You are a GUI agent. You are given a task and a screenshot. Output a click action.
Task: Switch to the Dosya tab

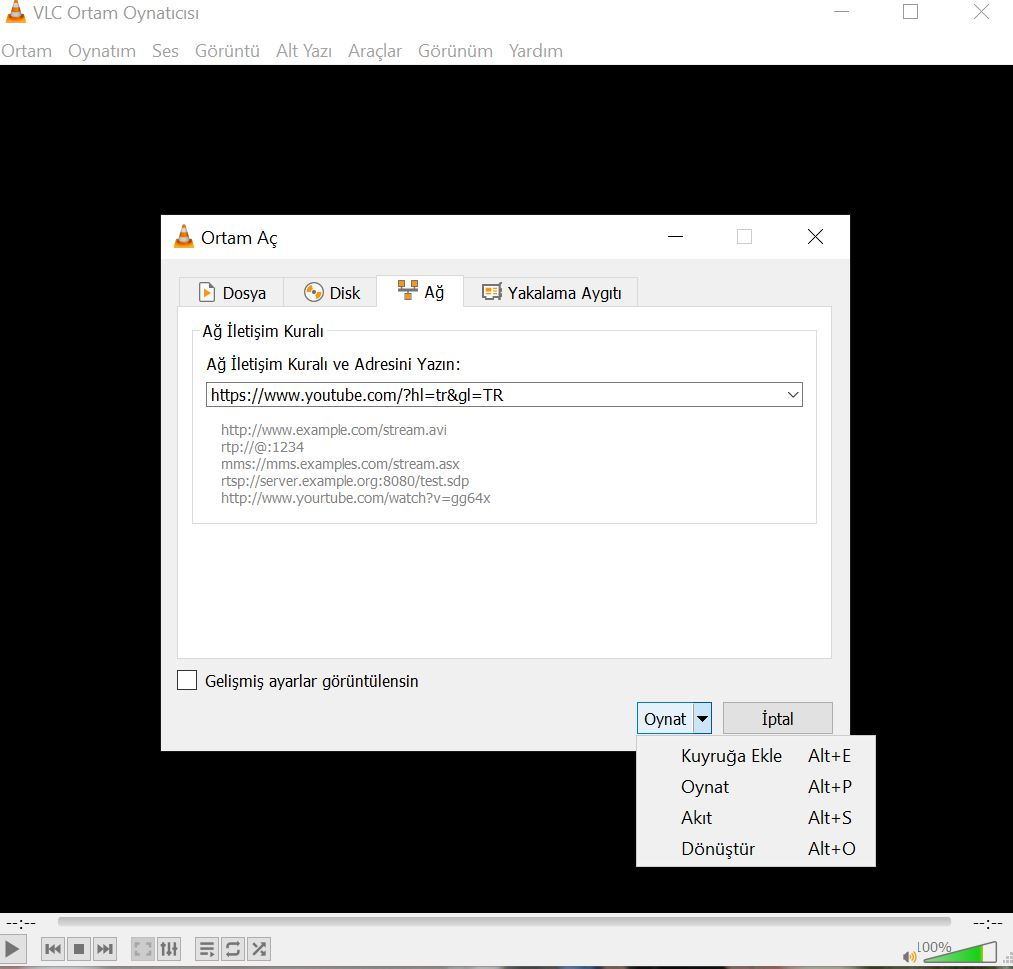coord(231,292)
